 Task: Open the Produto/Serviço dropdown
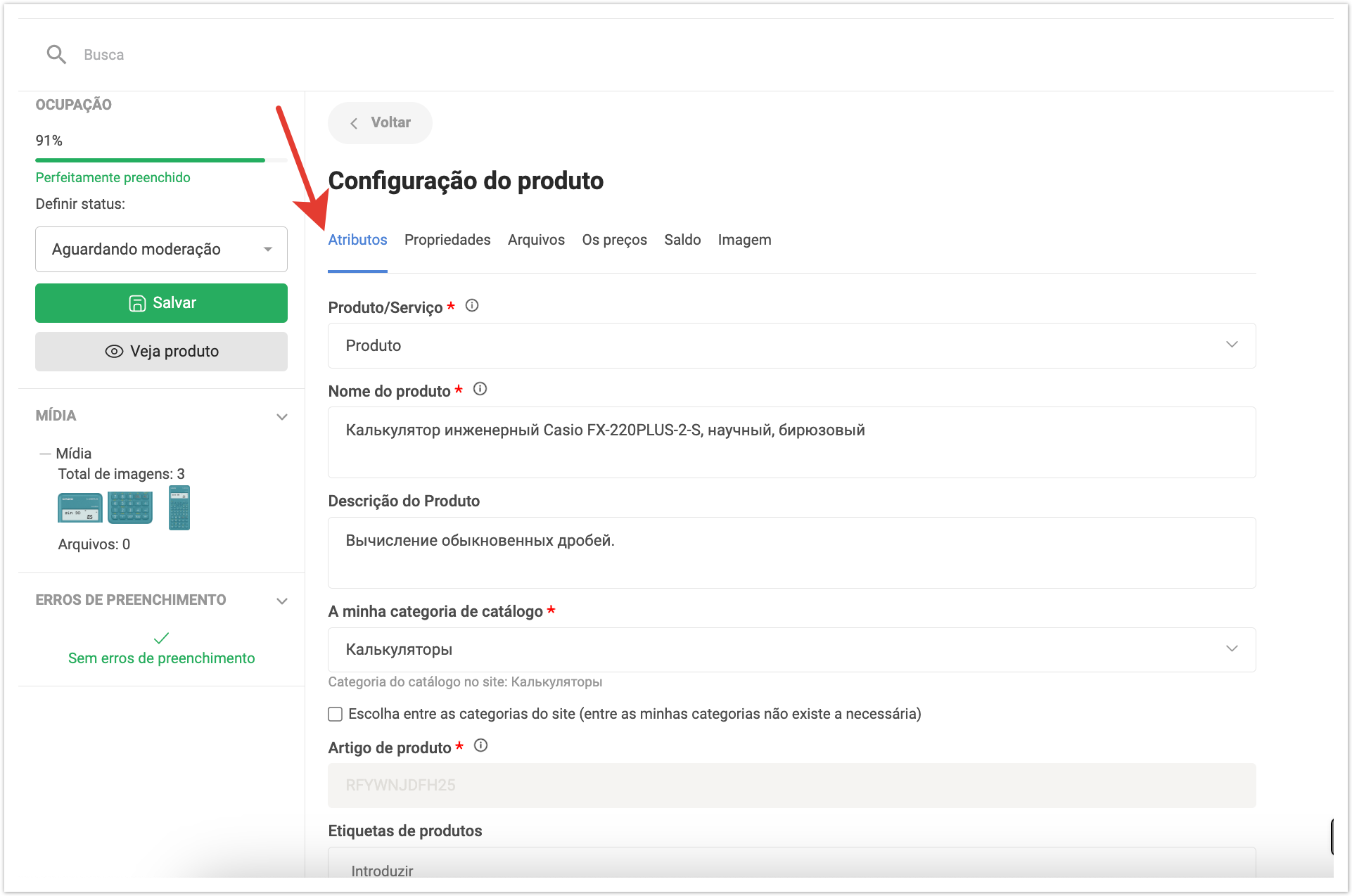tap(791, 345)
